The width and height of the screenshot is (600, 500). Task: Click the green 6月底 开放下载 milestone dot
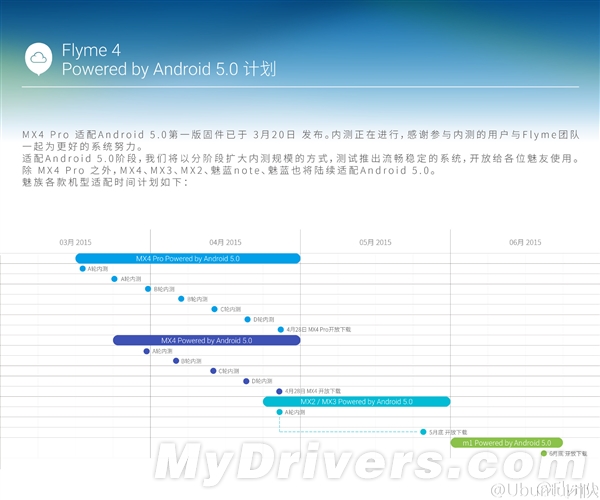pos(544,452)
